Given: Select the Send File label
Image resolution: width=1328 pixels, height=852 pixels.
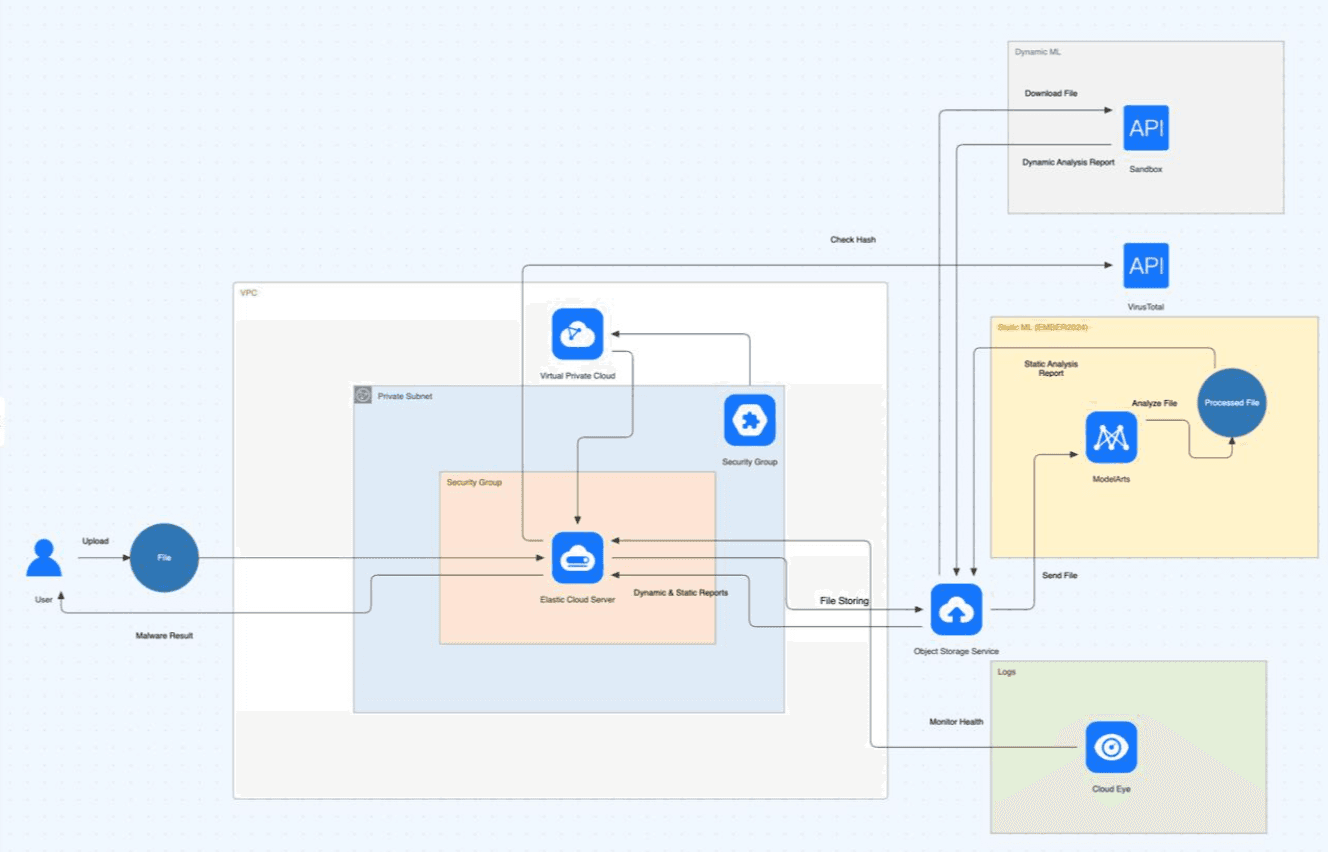Looking at the screenshot, I should [x=1059, y=576].
